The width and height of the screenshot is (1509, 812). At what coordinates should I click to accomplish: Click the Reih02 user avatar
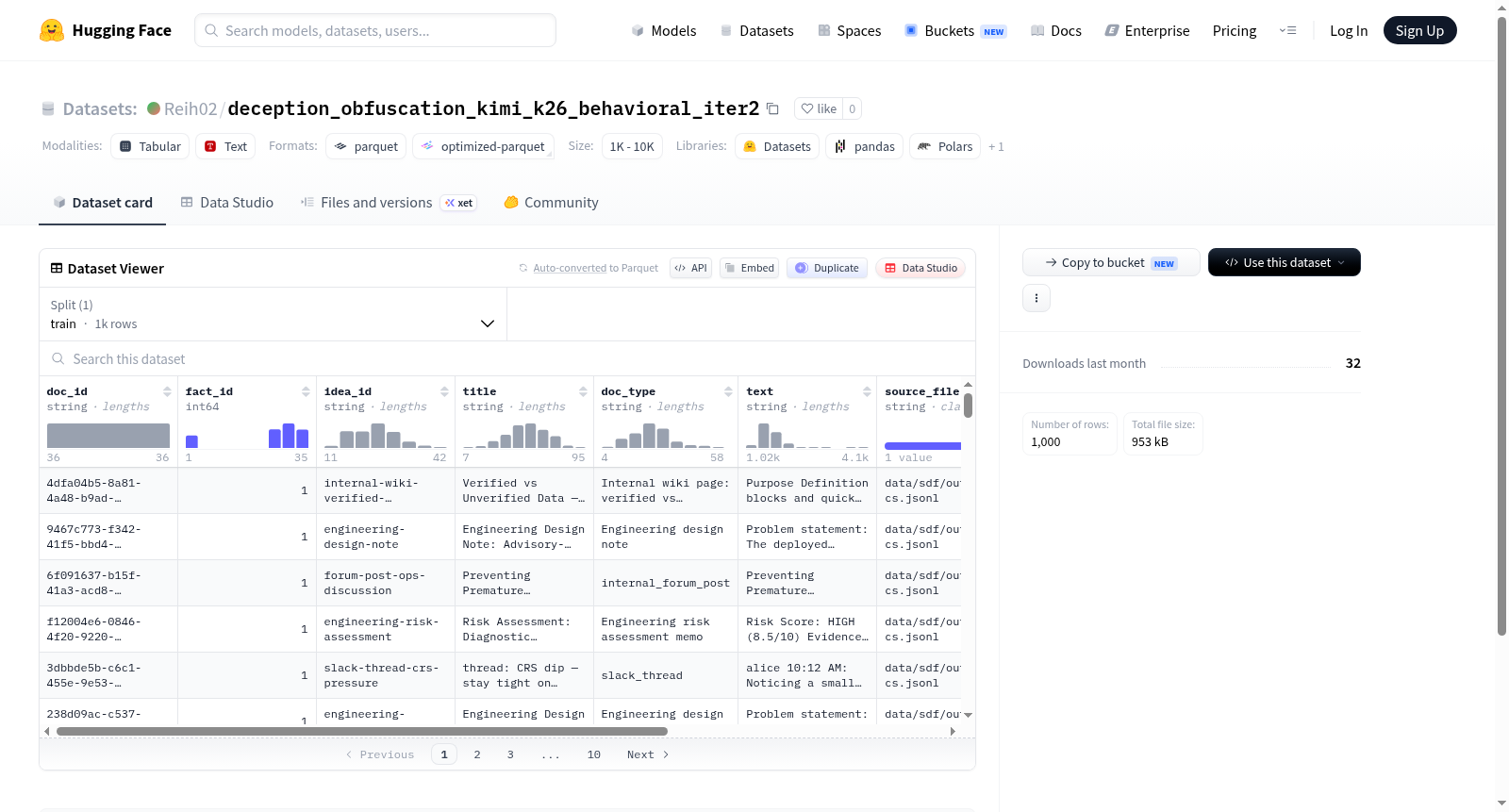point(154,108)
